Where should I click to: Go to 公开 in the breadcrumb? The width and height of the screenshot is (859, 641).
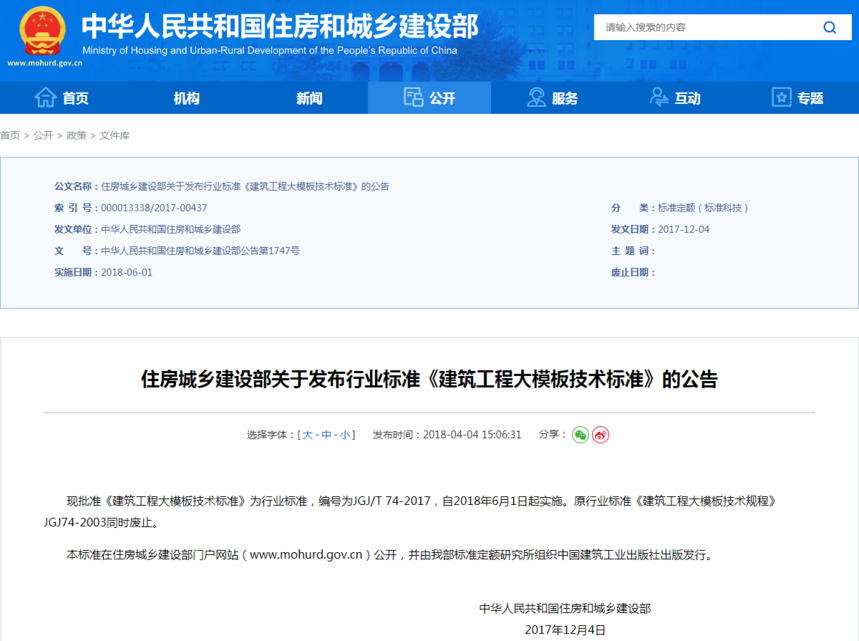[x=43, y=135]
